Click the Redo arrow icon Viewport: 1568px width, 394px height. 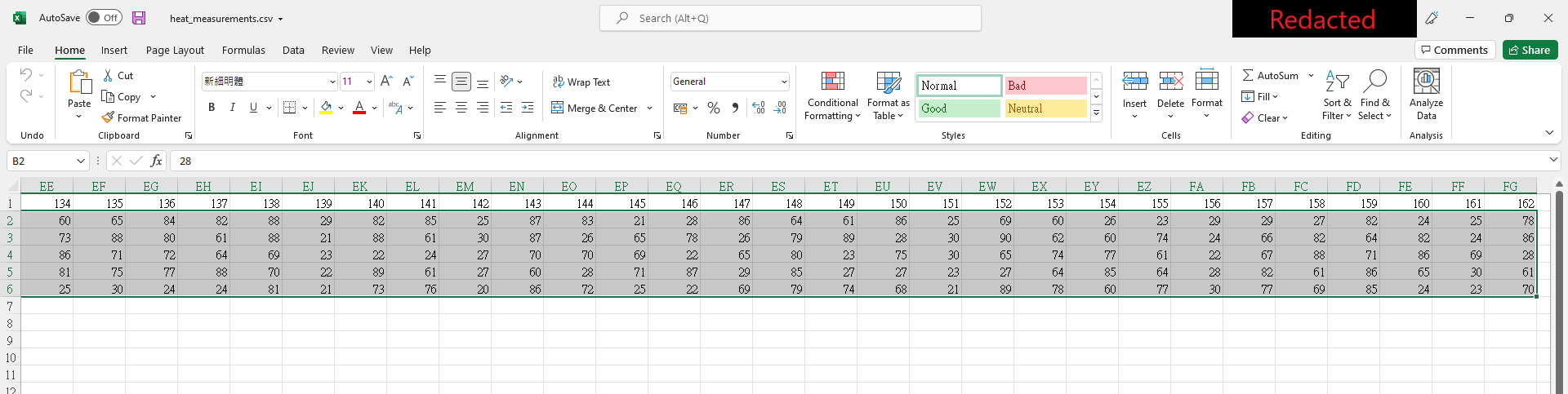(x=26, y=96)
